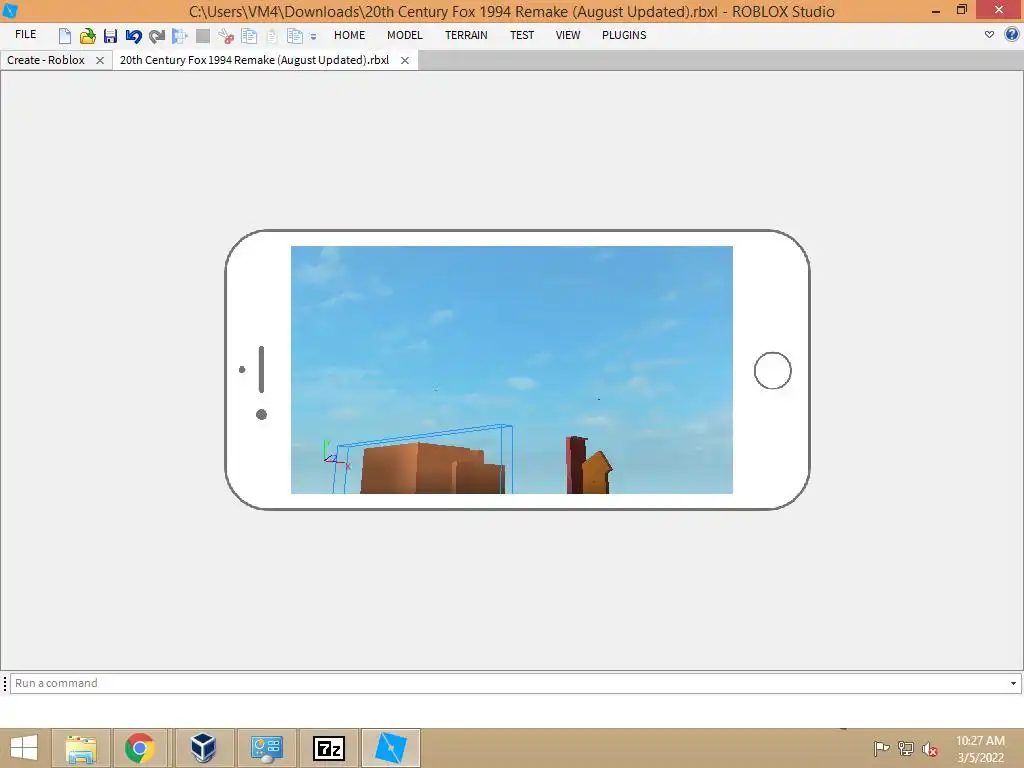Click the network tray icon
1024x768 pixels.
click(x=906, y=748)
